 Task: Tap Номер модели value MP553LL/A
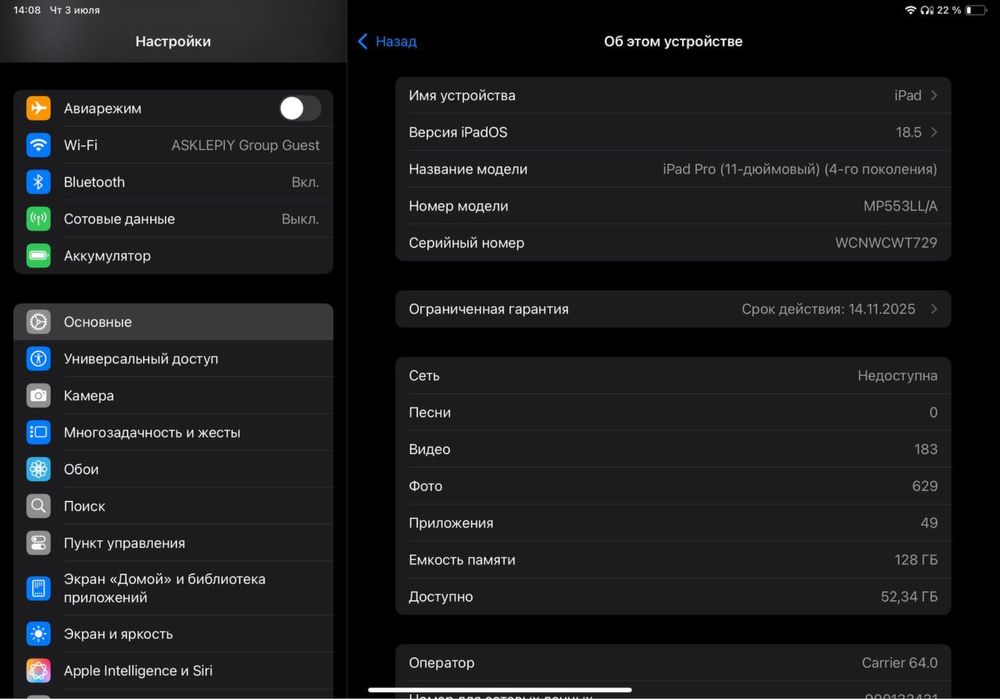(900, 206)
